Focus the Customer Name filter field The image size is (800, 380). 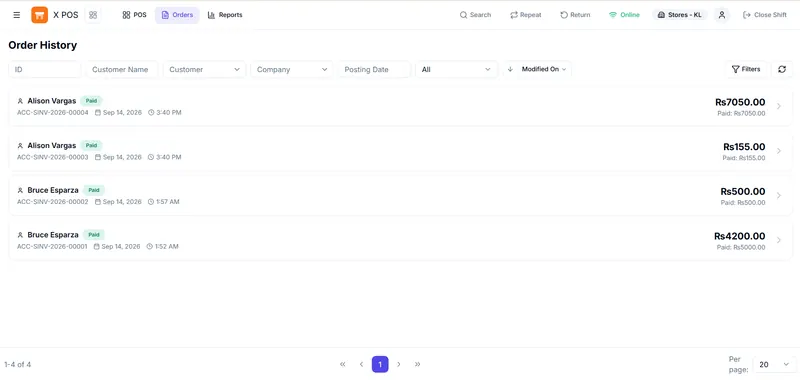(x=122, y=69)
